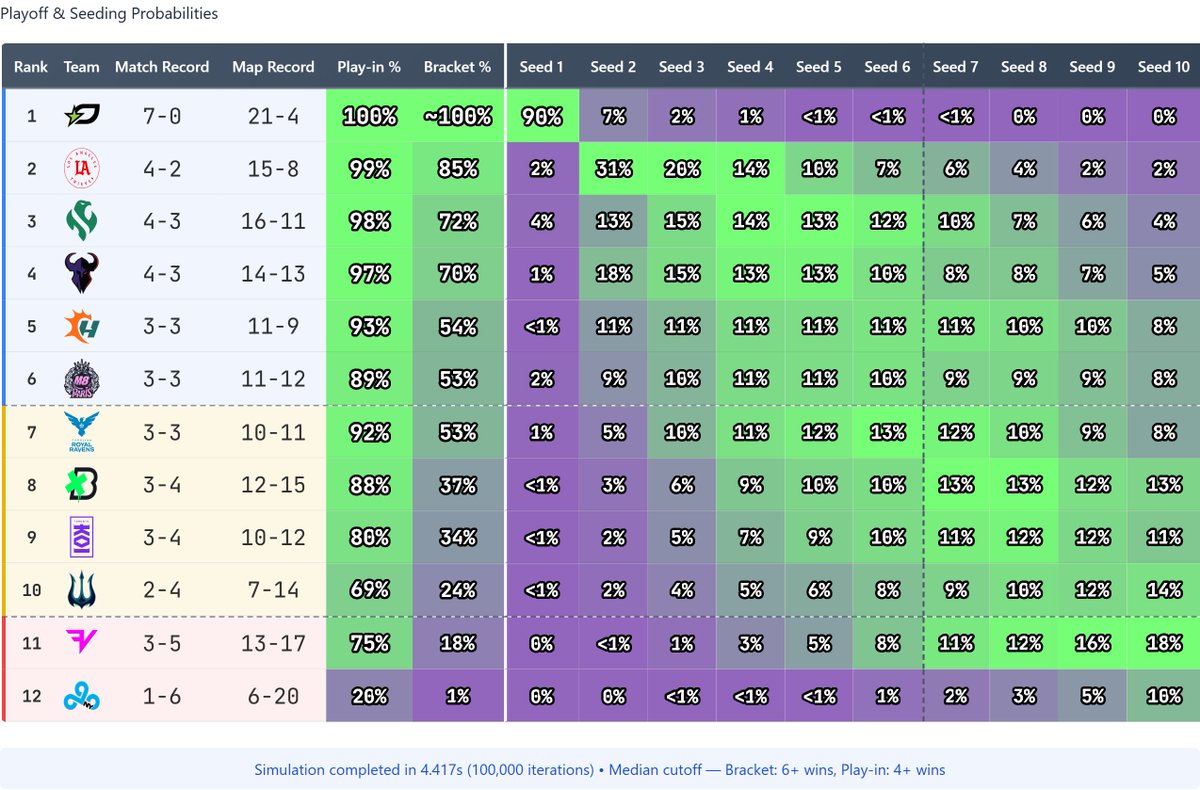The height and width of the screenshot is (790, 1200).
Task: Click the green and black B logo, rank 8
Action: [x=81, y=484]
